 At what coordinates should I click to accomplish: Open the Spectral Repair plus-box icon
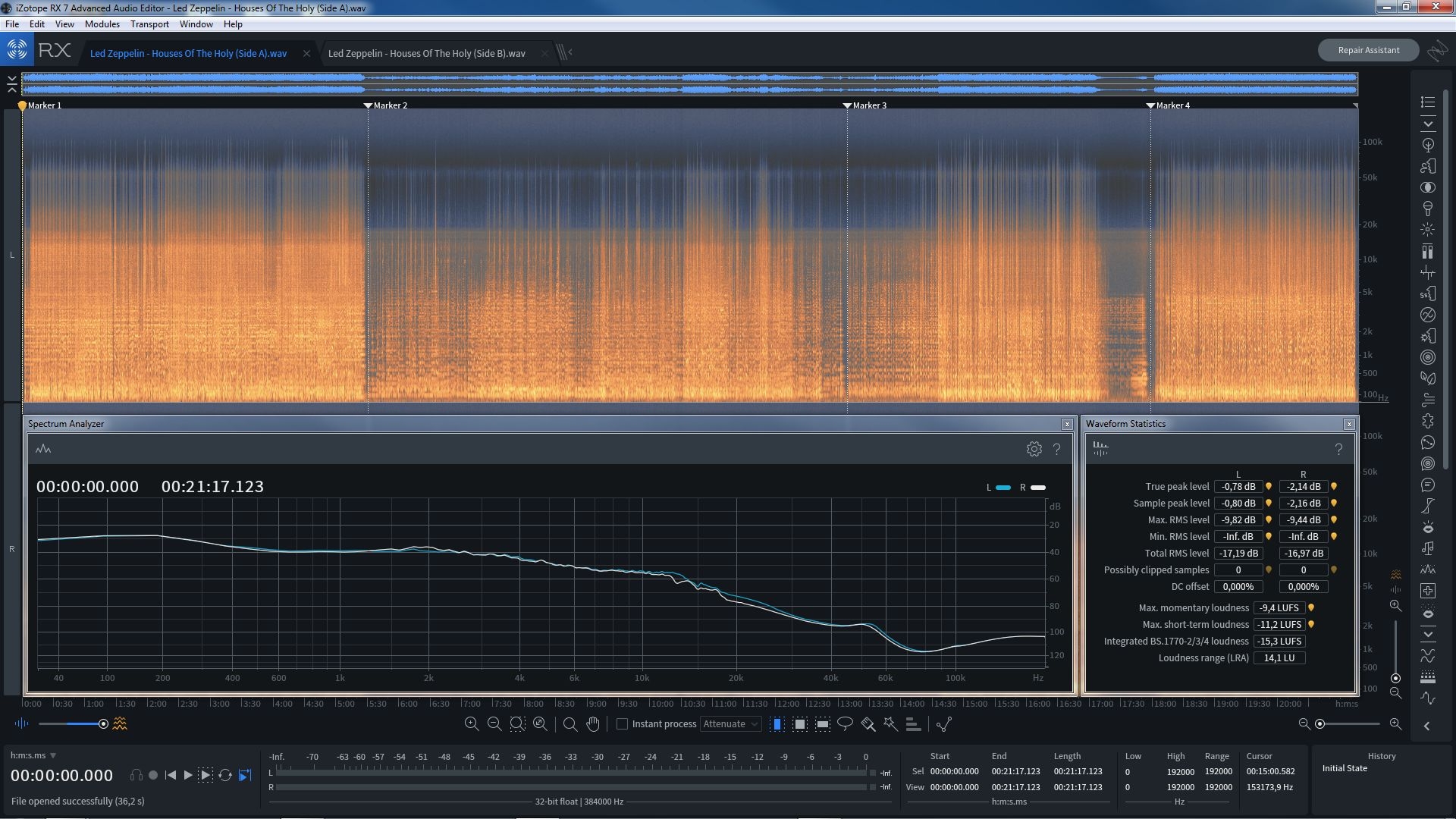(1428, 591)
